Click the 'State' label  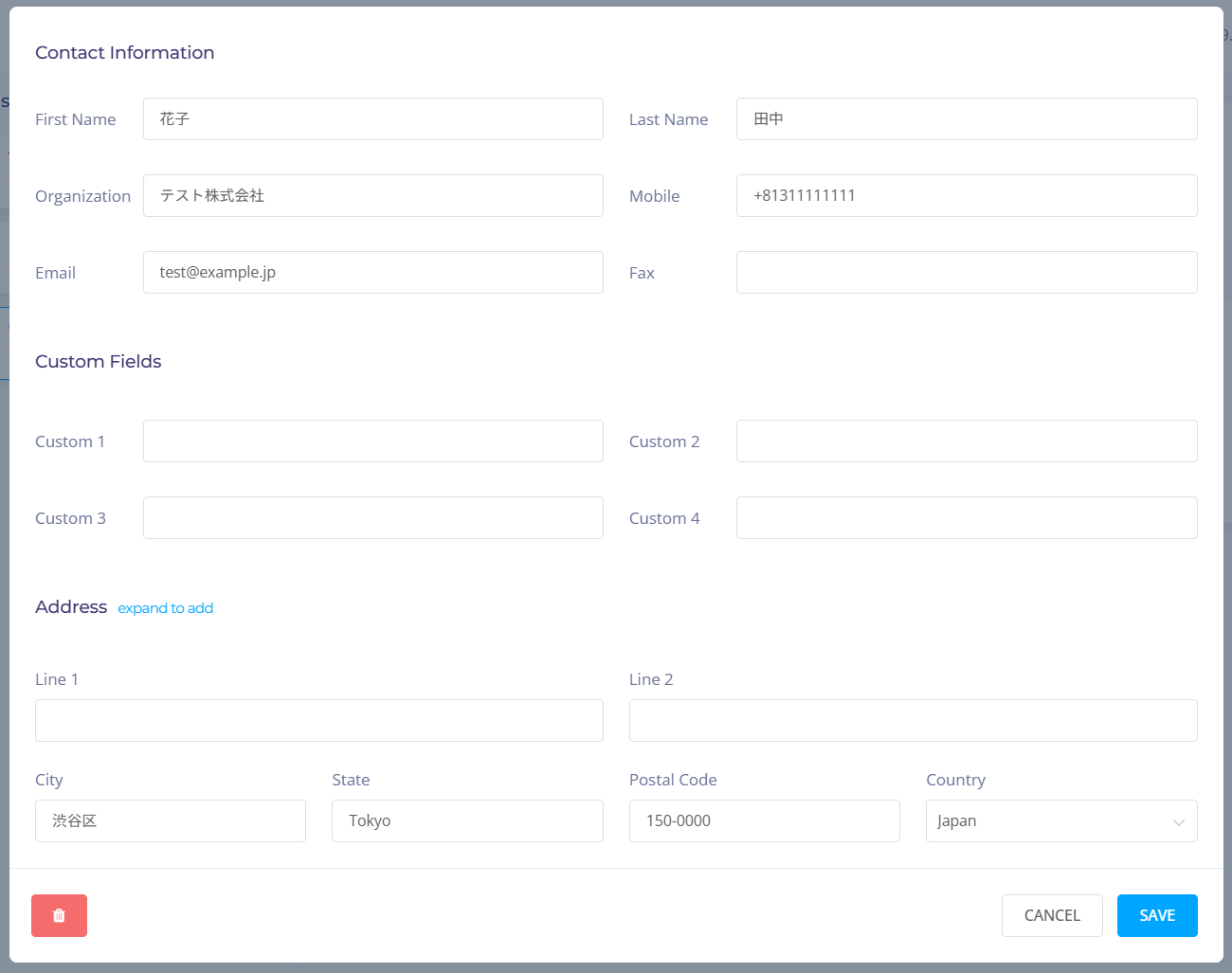[351, 780]
